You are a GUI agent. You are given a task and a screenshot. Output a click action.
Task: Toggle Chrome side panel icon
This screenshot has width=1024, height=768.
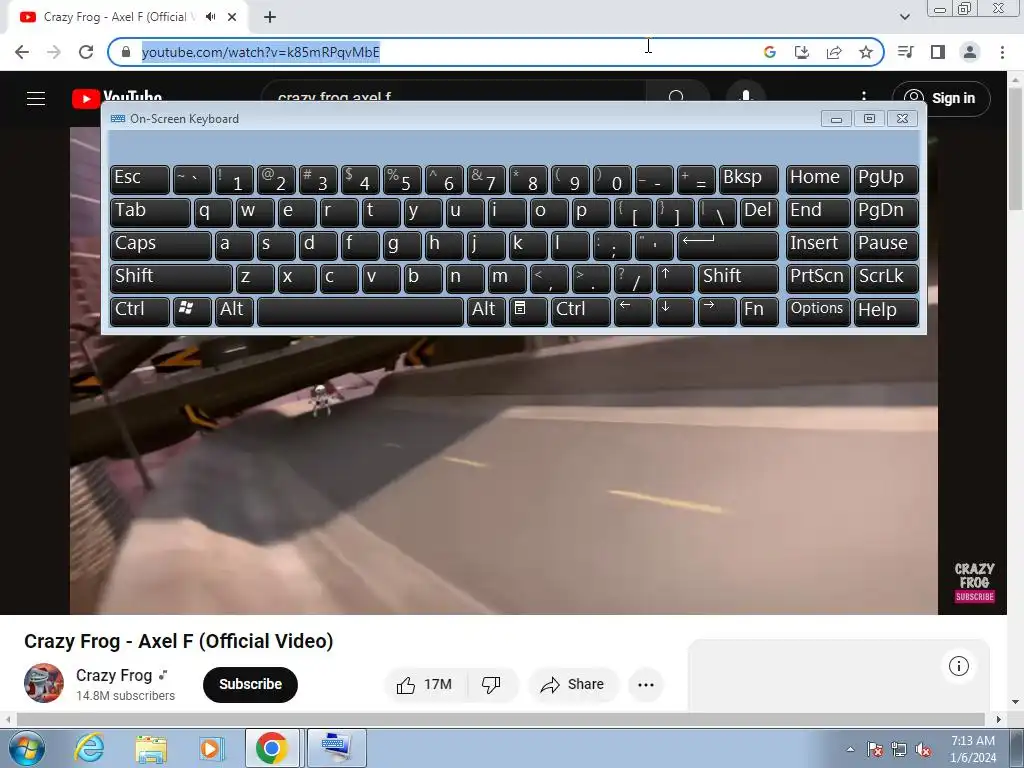pos(938,52)
